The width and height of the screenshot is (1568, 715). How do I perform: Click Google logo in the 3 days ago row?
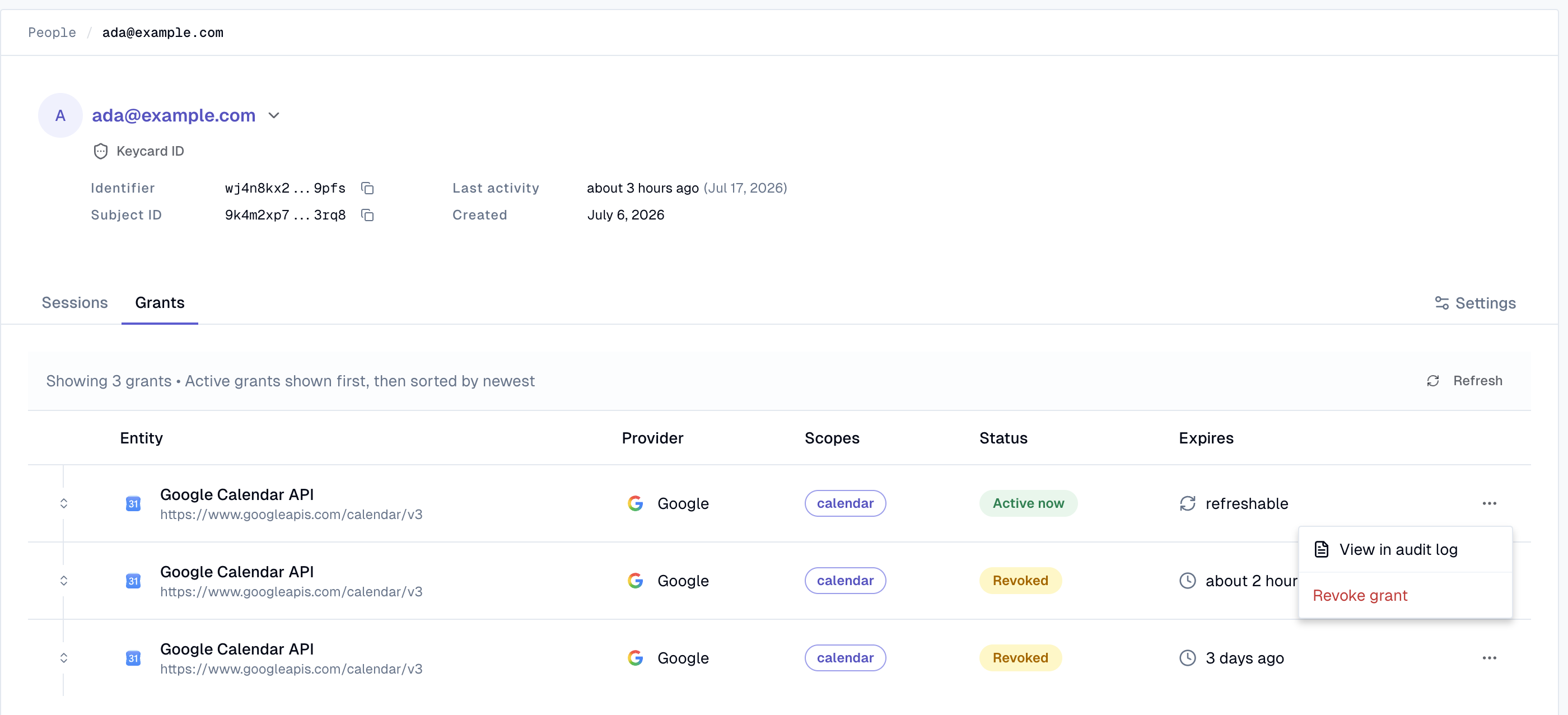click(636, 658)
